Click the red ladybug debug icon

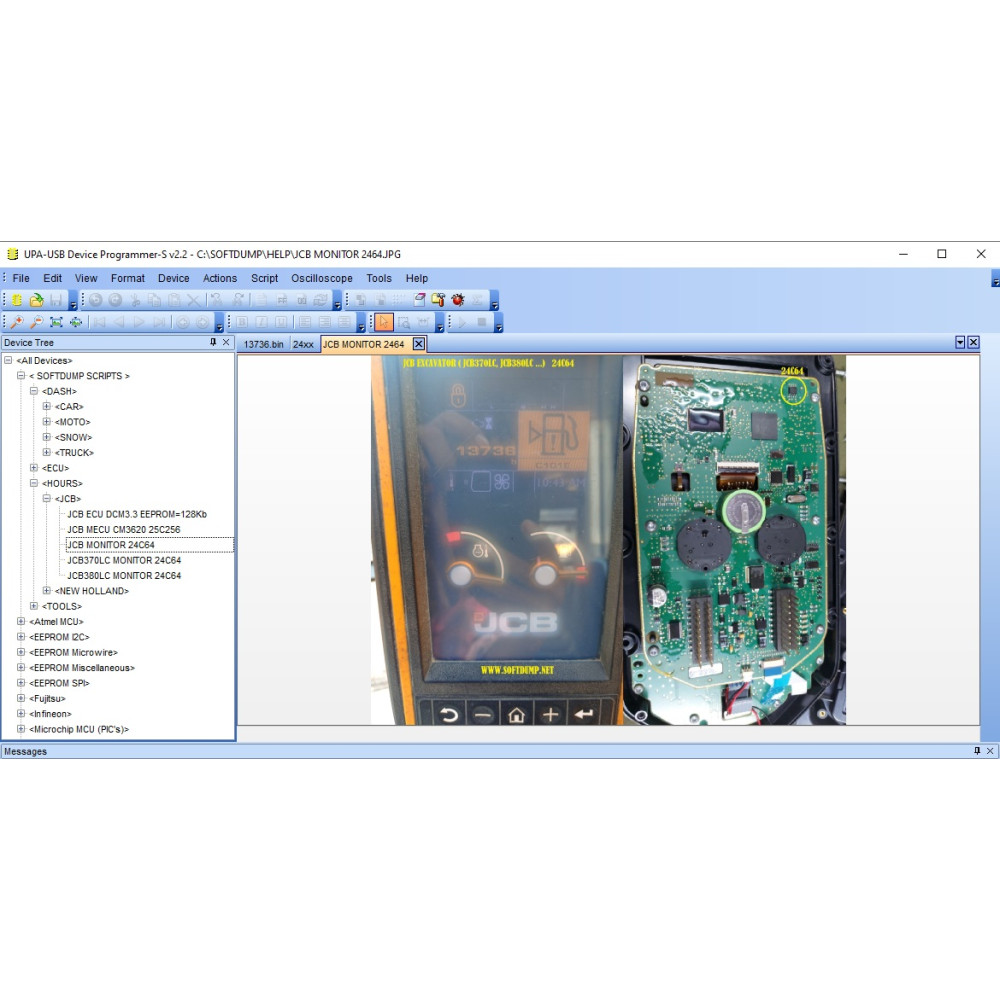(x=458, y=300)
